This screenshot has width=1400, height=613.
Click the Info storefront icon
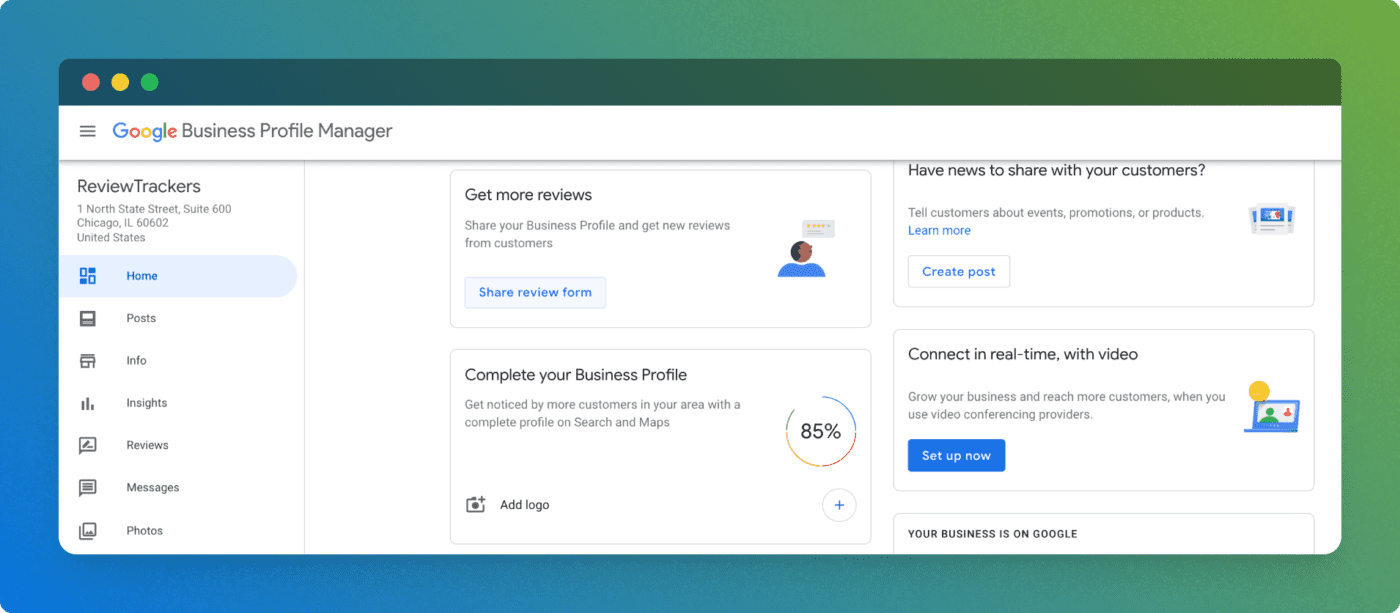88,361
